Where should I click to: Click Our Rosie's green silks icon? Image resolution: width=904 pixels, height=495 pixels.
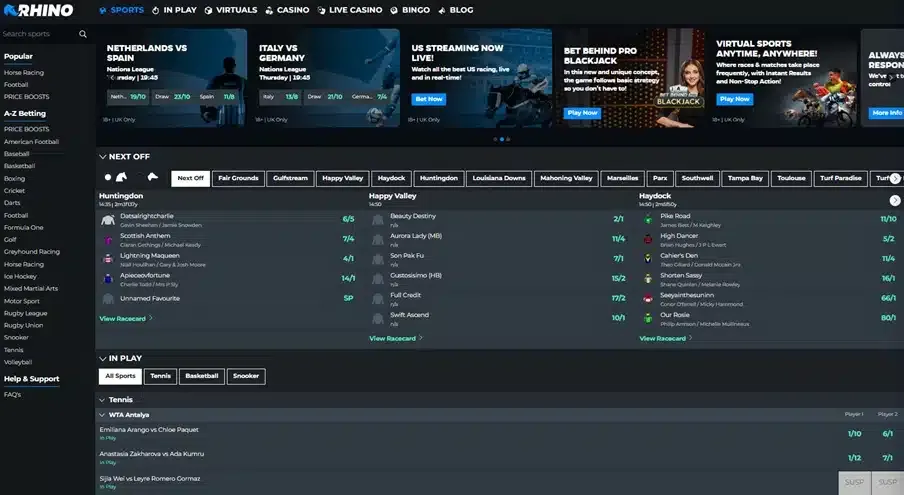[648, 319]
